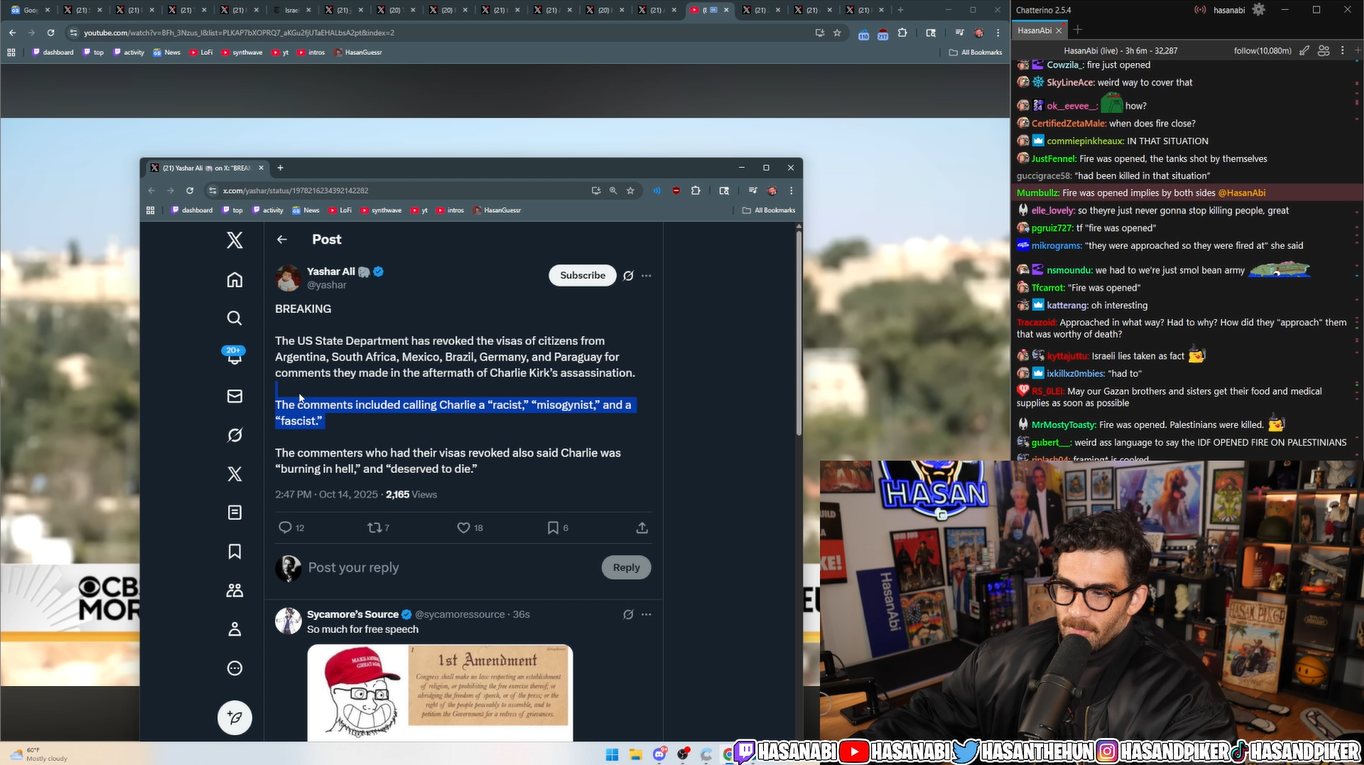Click Chatterino streamer mode broadcast icon
1364x765 pixels.
pyautogui.click(x=1200, y=10)
